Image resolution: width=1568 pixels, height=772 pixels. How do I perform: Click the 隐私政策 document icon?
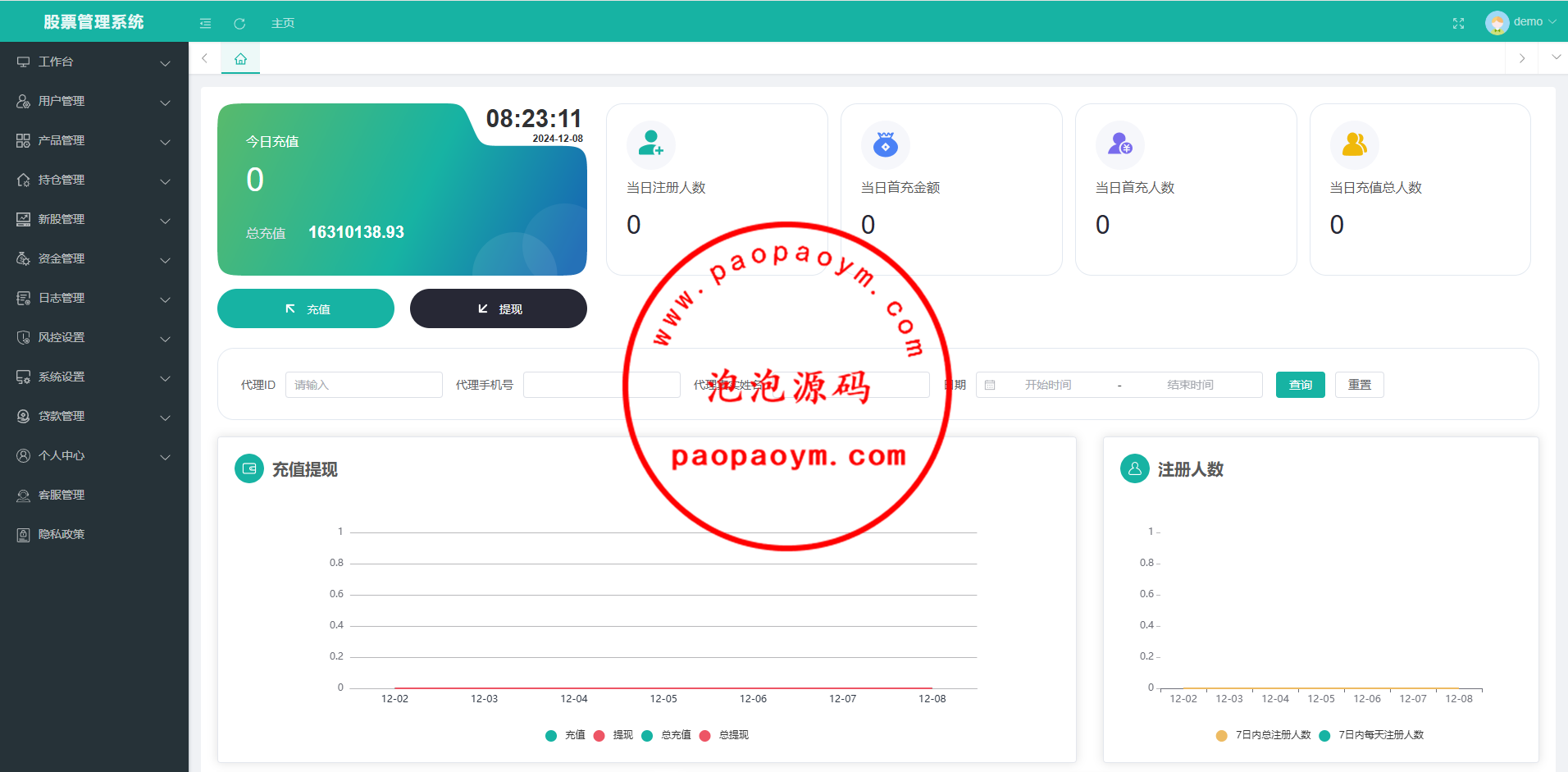click(x=23, y=534)
